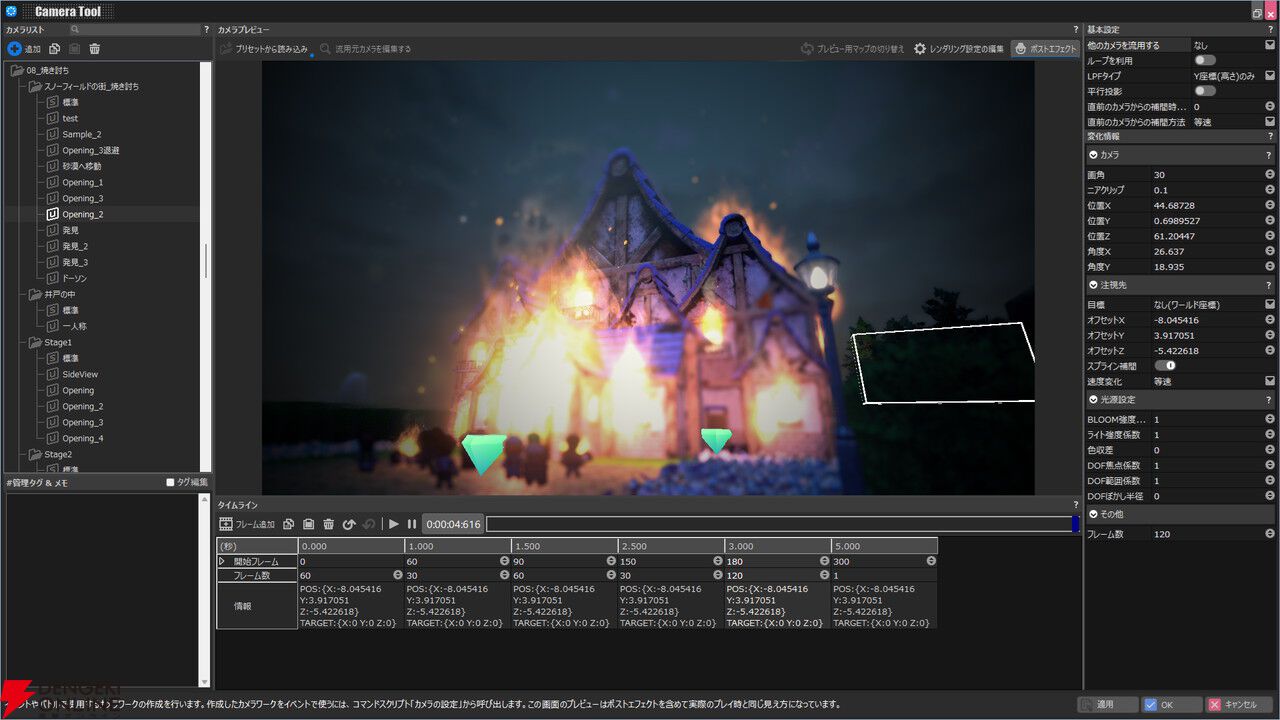The width and height of the screenshot is (1280, 720).
Task: Open レンダリング設定の編集 gear icon
Action: [x=920, y=48]
